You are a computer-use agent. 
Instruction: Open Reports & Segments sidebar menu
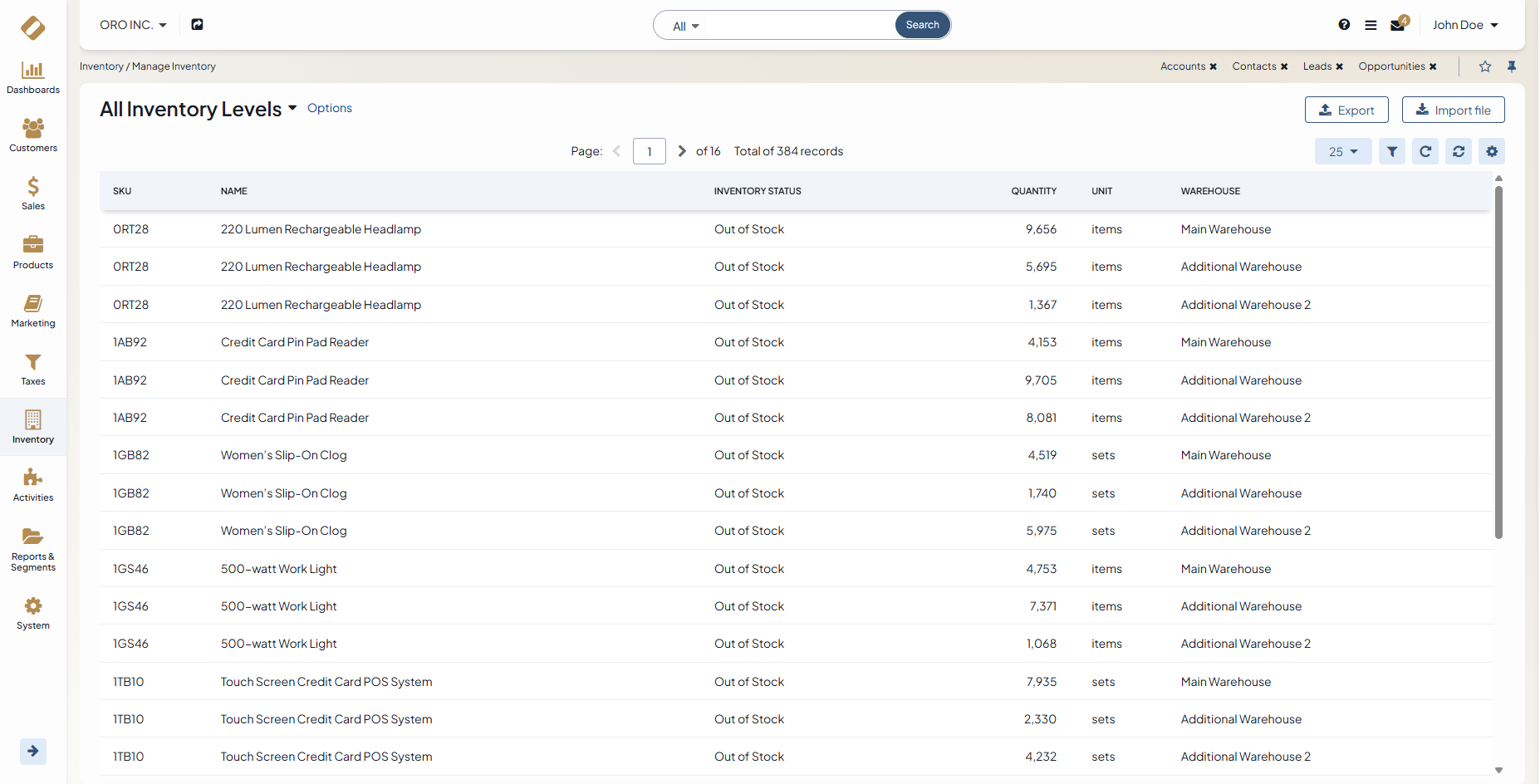click(33, 550)
